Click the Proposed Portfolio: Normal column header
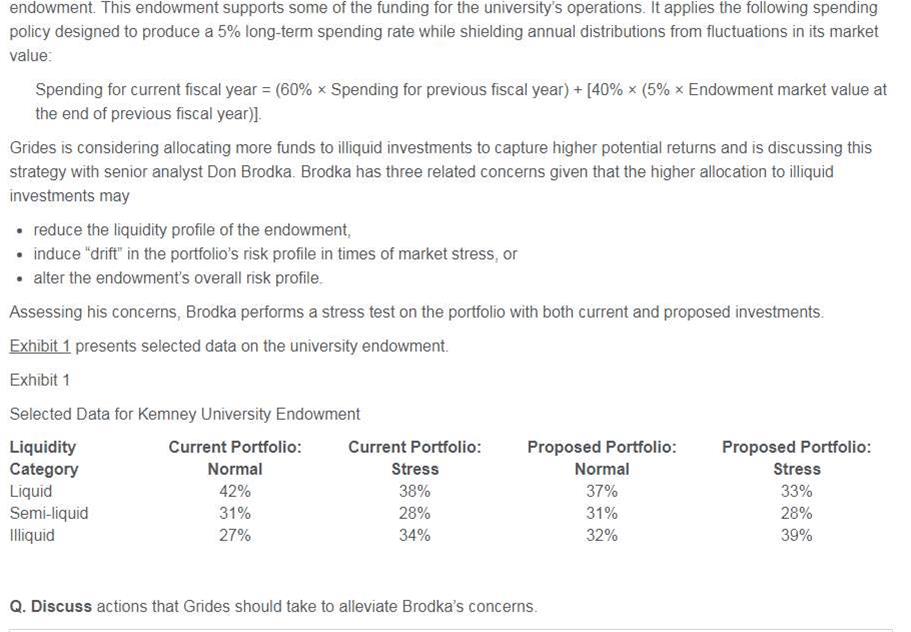 (x=601, y=458)
